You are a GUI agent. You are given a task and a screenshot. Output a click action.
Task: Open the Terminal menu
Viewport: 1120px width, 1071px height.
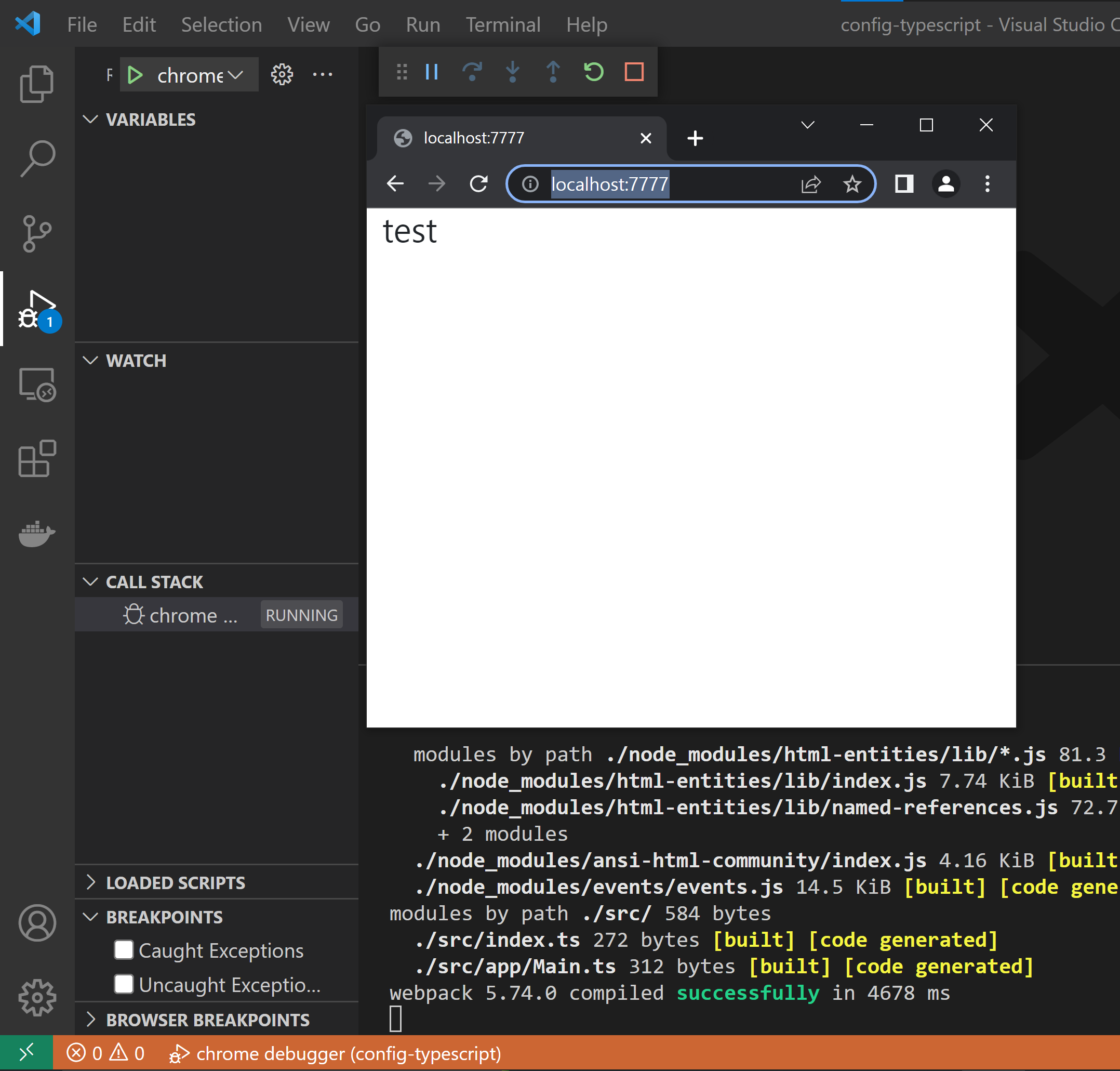coord(502,24)
